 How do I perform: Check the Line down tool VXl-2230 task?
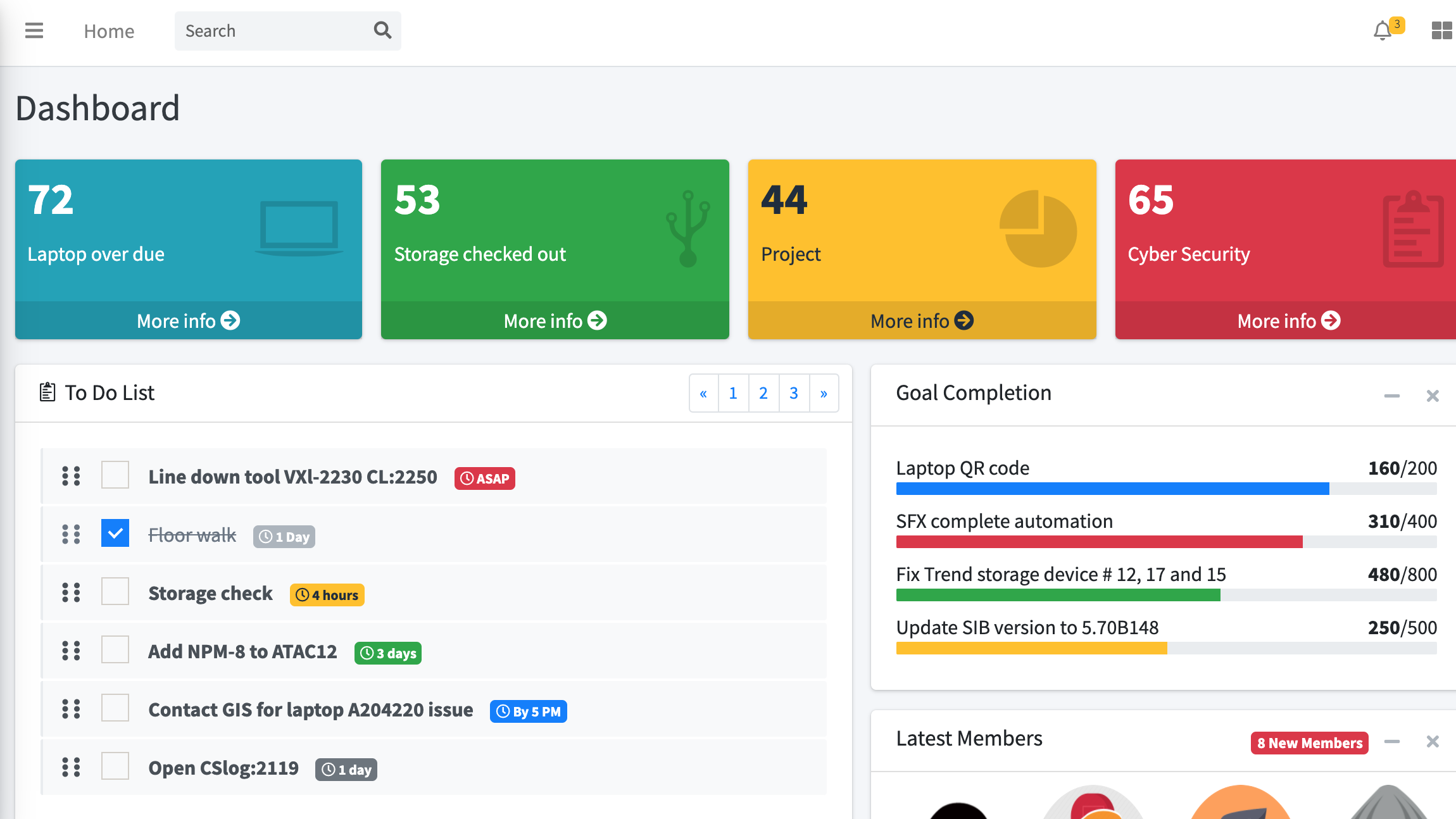click(x=115, y=475)
